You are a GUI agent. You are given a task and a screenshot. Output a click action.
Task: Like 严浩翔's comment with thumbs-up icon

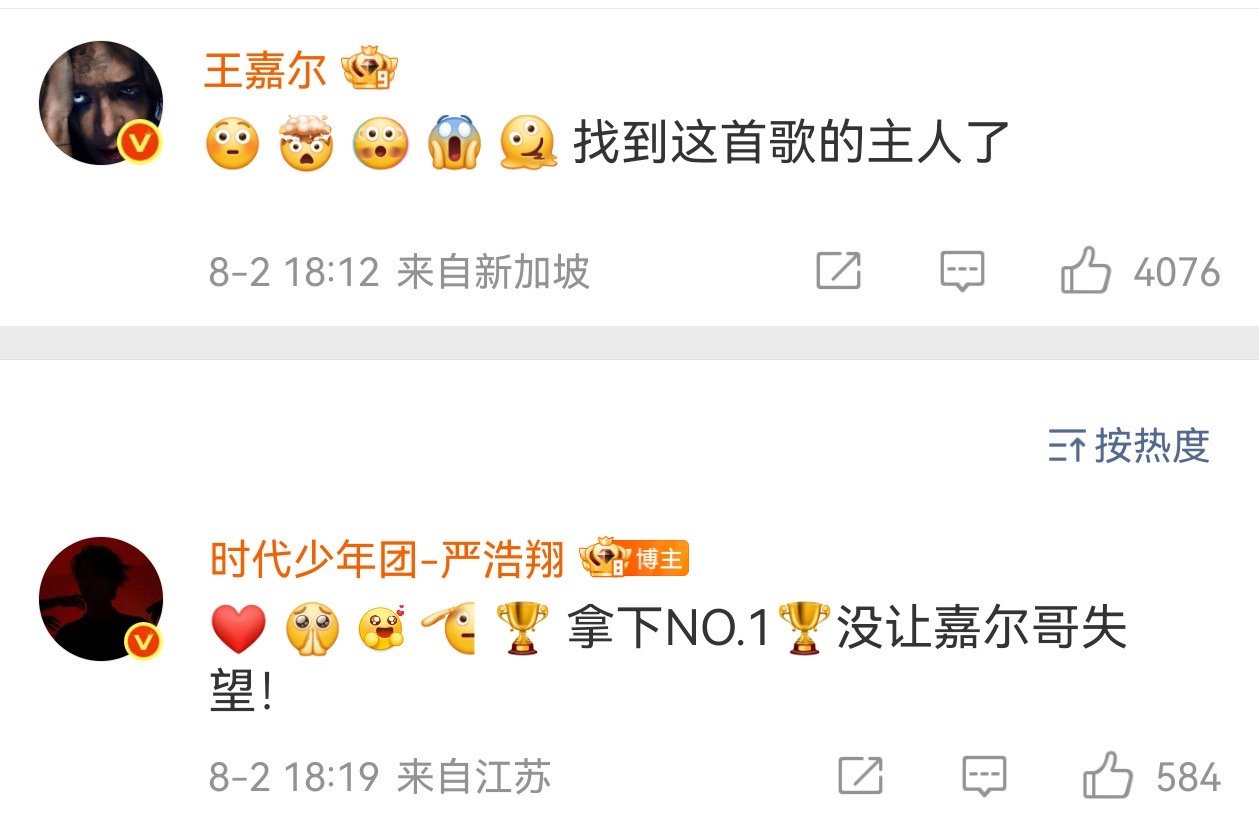pos(1108,775)
